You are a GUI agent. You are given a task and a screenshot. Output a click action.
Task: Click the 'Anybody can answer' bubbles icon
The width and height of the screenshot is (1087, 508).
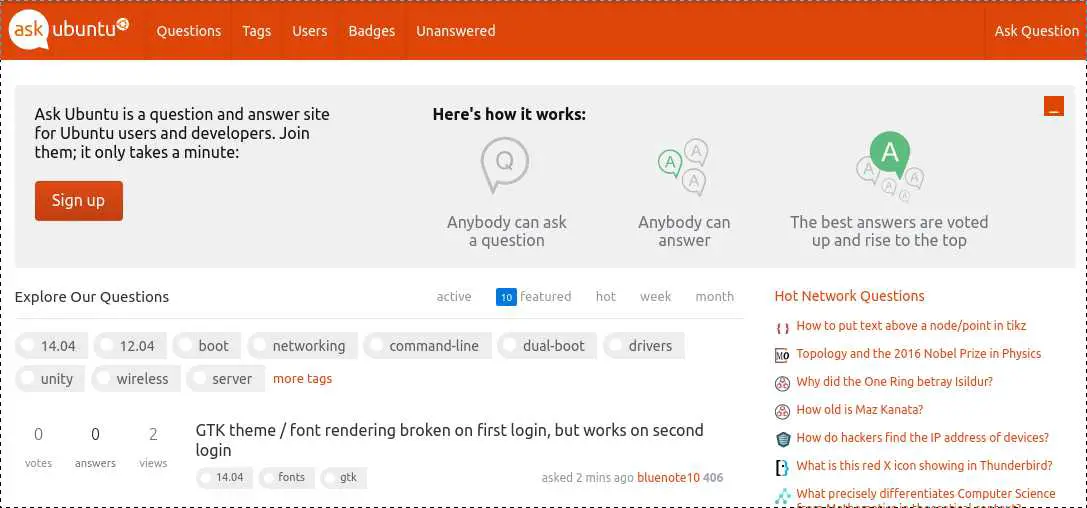click(683, 166)
